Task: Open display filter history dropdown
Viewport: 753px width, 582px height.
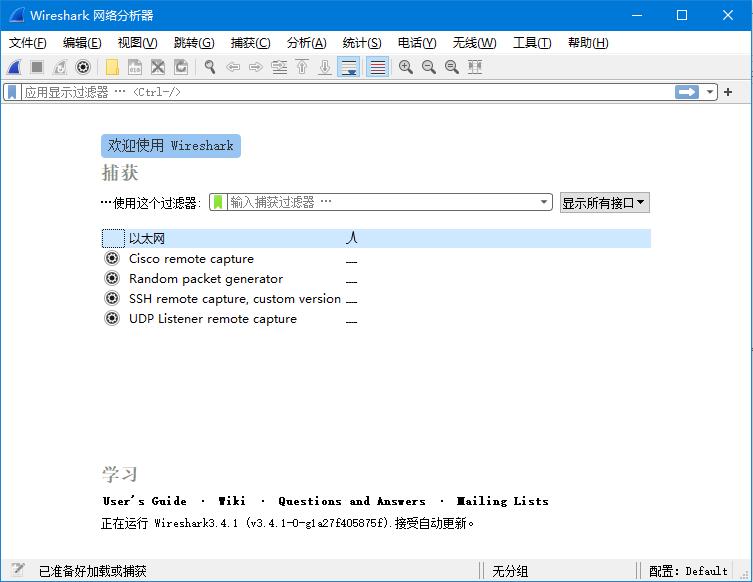Action: point(709,92)
